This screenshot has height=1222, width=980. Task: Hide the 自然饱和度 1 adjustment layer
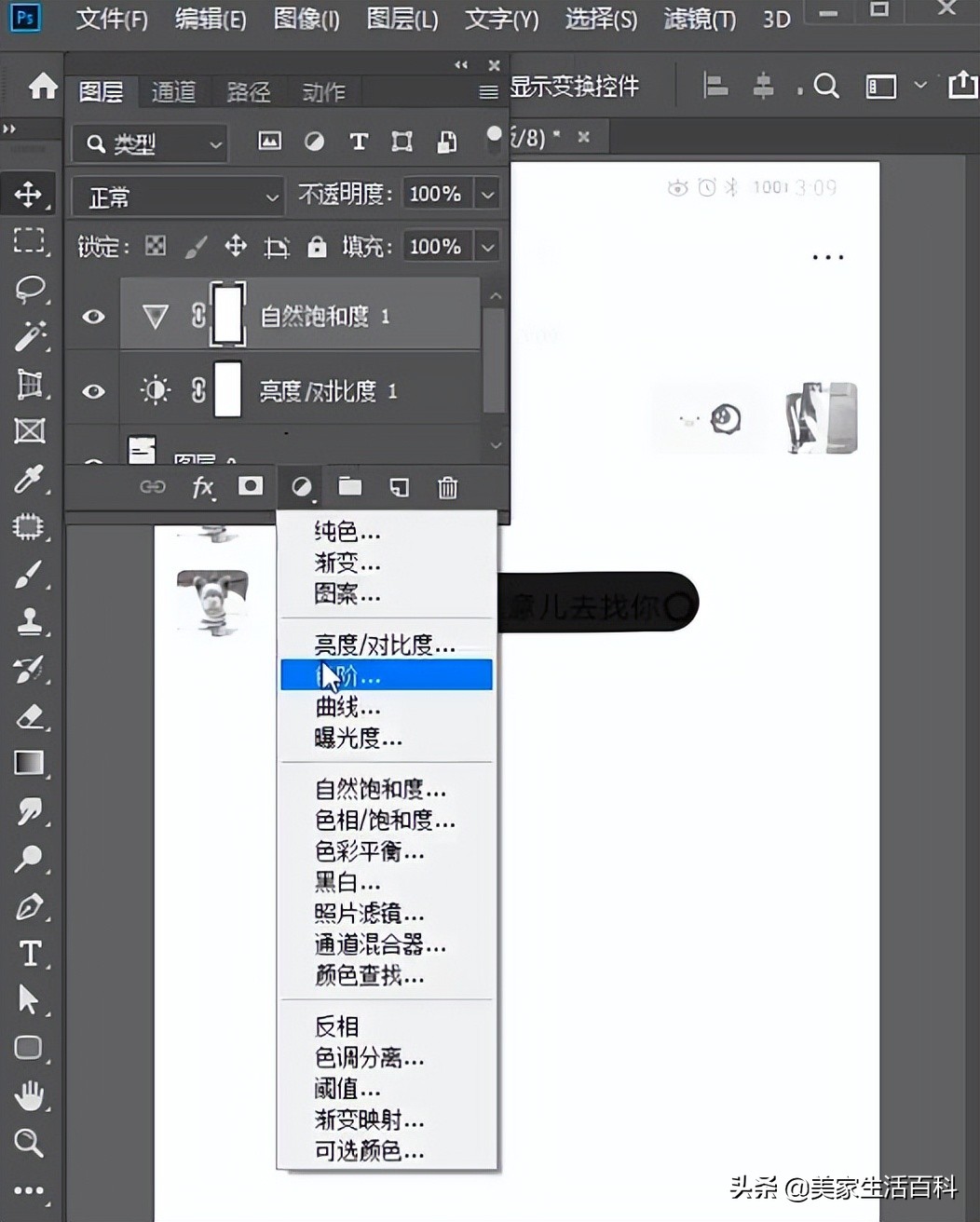pyautogui.click(x=92, y=317)
